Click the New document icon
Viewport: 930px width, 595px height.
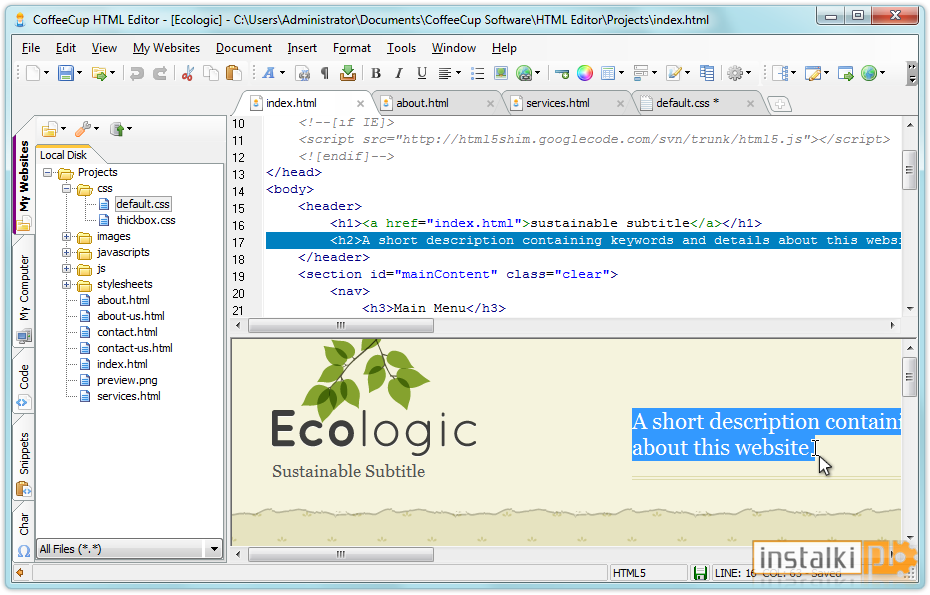[x=33, y=73]
